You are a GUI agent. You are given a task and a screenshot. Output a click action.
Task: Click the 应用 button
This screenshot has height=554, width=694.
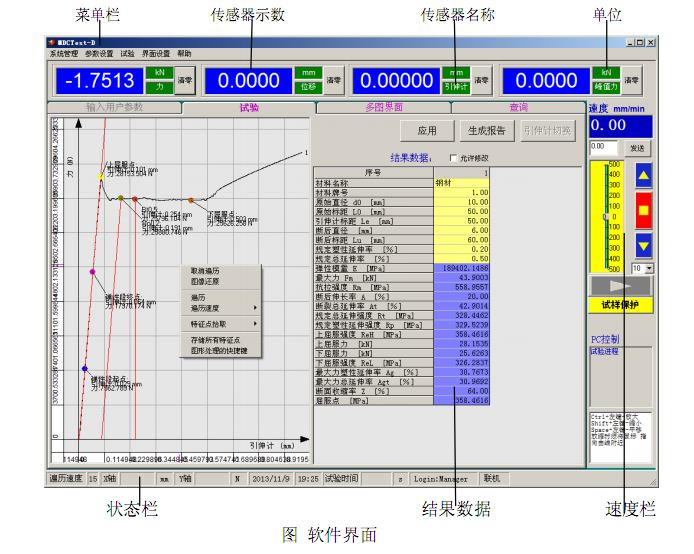(x=427, y=130)
